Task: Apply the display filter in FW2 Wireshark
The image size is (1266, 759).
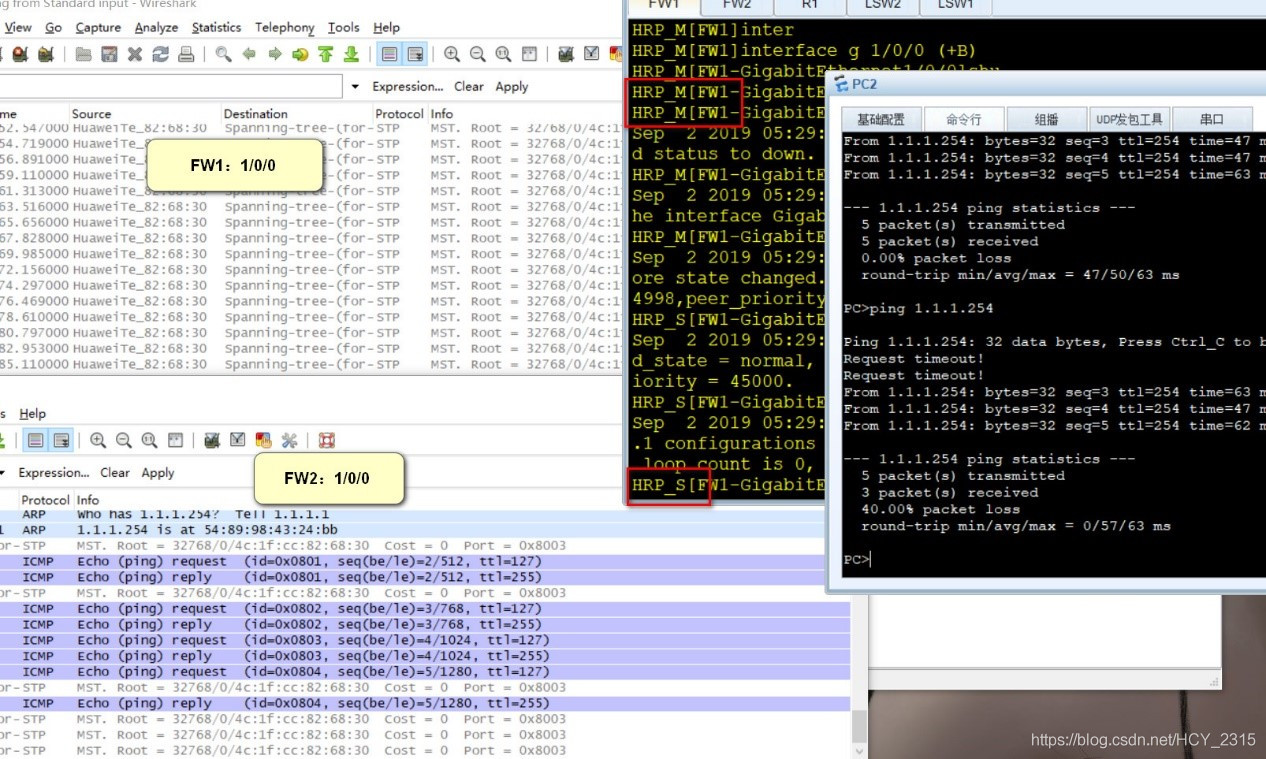Action: pos(158,473)
